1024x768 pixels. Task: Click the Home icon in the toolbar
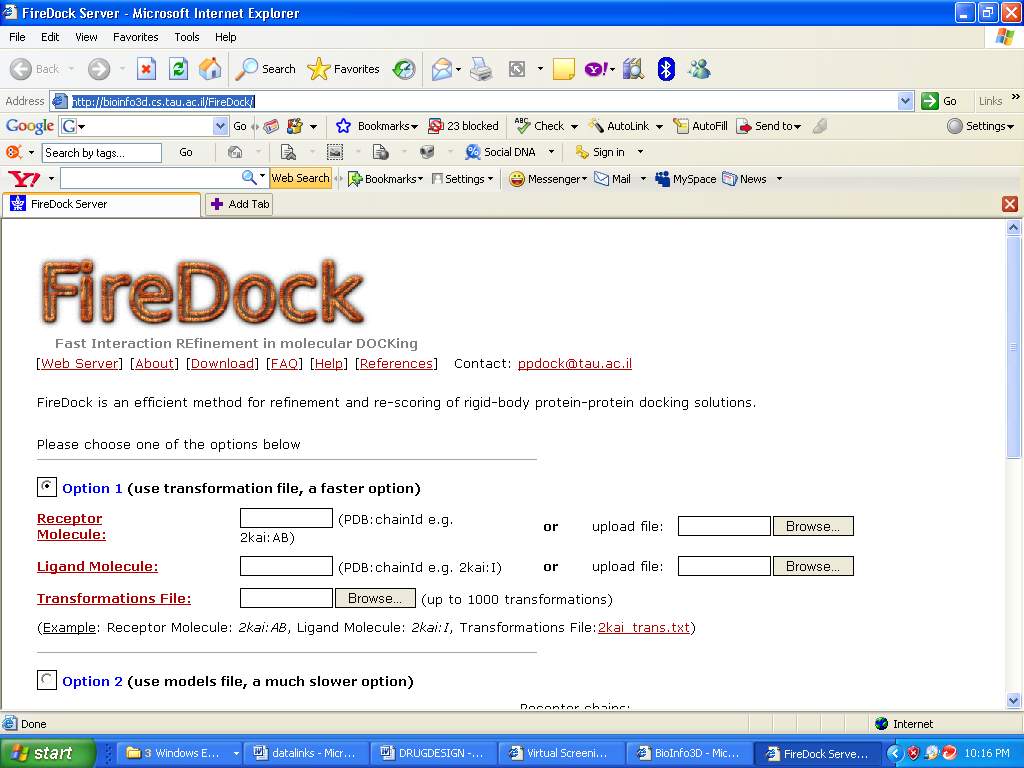pos(210,69)
